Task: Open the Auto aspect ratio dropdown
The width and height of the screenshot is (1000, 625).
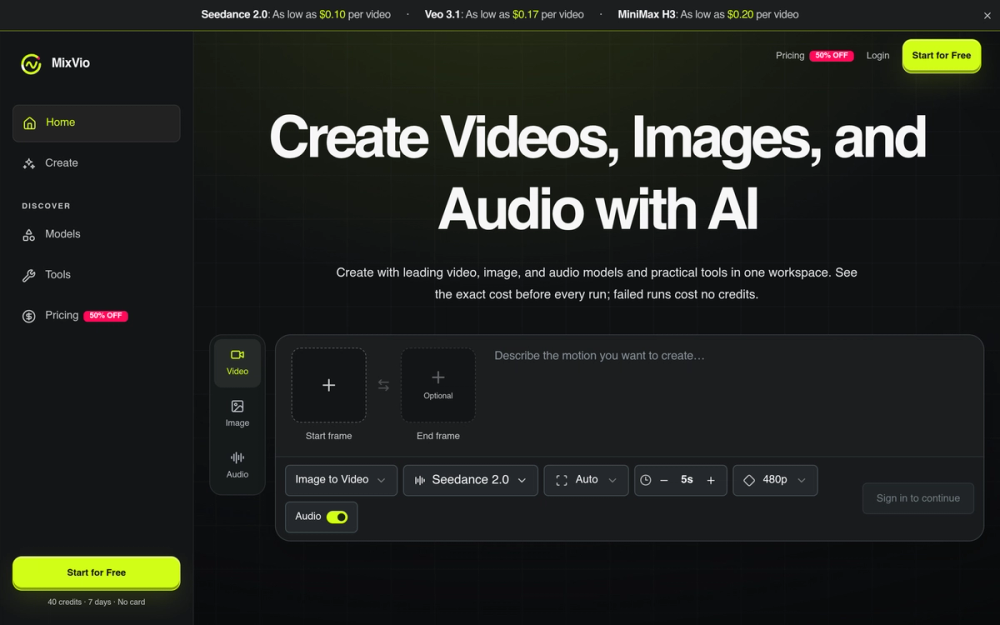Action: (x=586, y=480)
